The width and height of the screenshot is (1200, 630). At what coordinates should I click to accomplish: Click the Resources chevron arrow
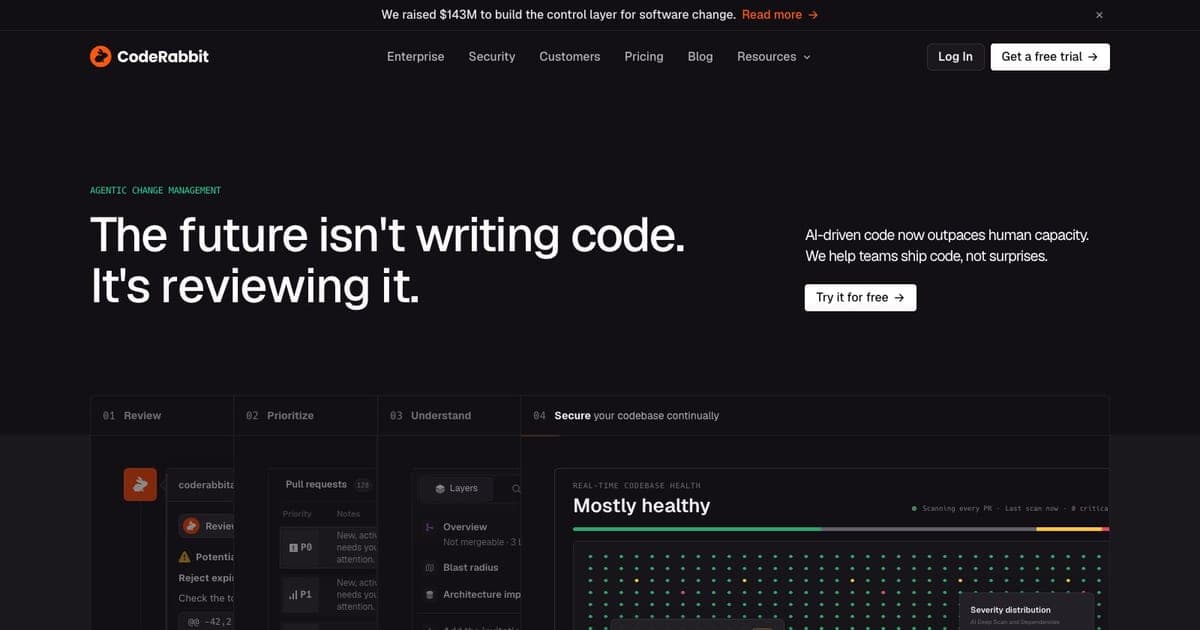(x=807, y=58)
